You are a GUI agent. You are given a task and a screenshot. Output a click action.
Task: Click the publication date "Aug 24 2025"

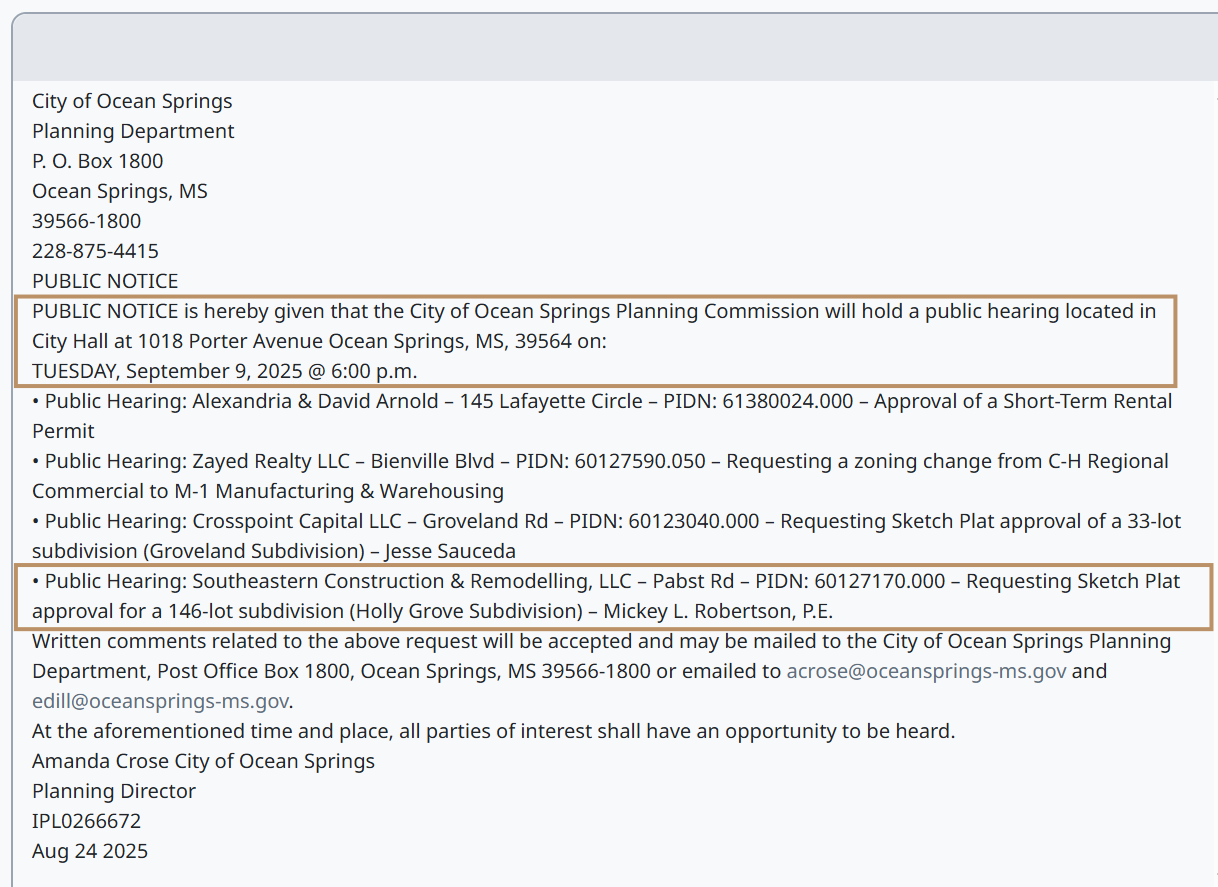90,851
